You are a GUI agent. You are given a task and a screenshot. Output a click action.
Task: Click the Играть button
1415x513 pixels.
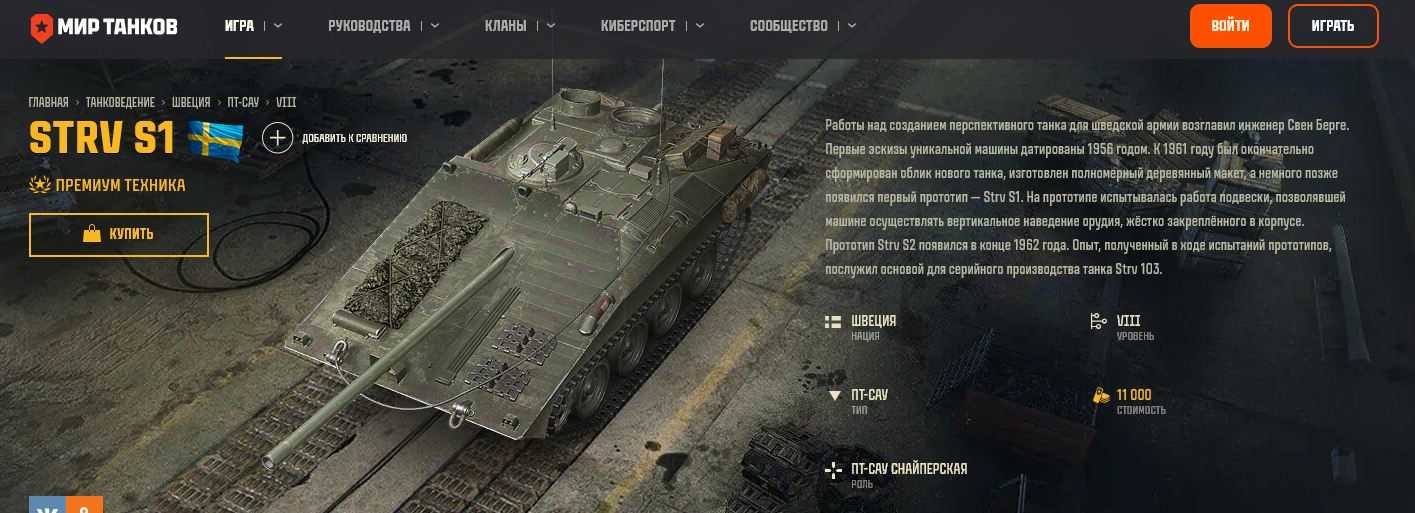(1333, 26)
